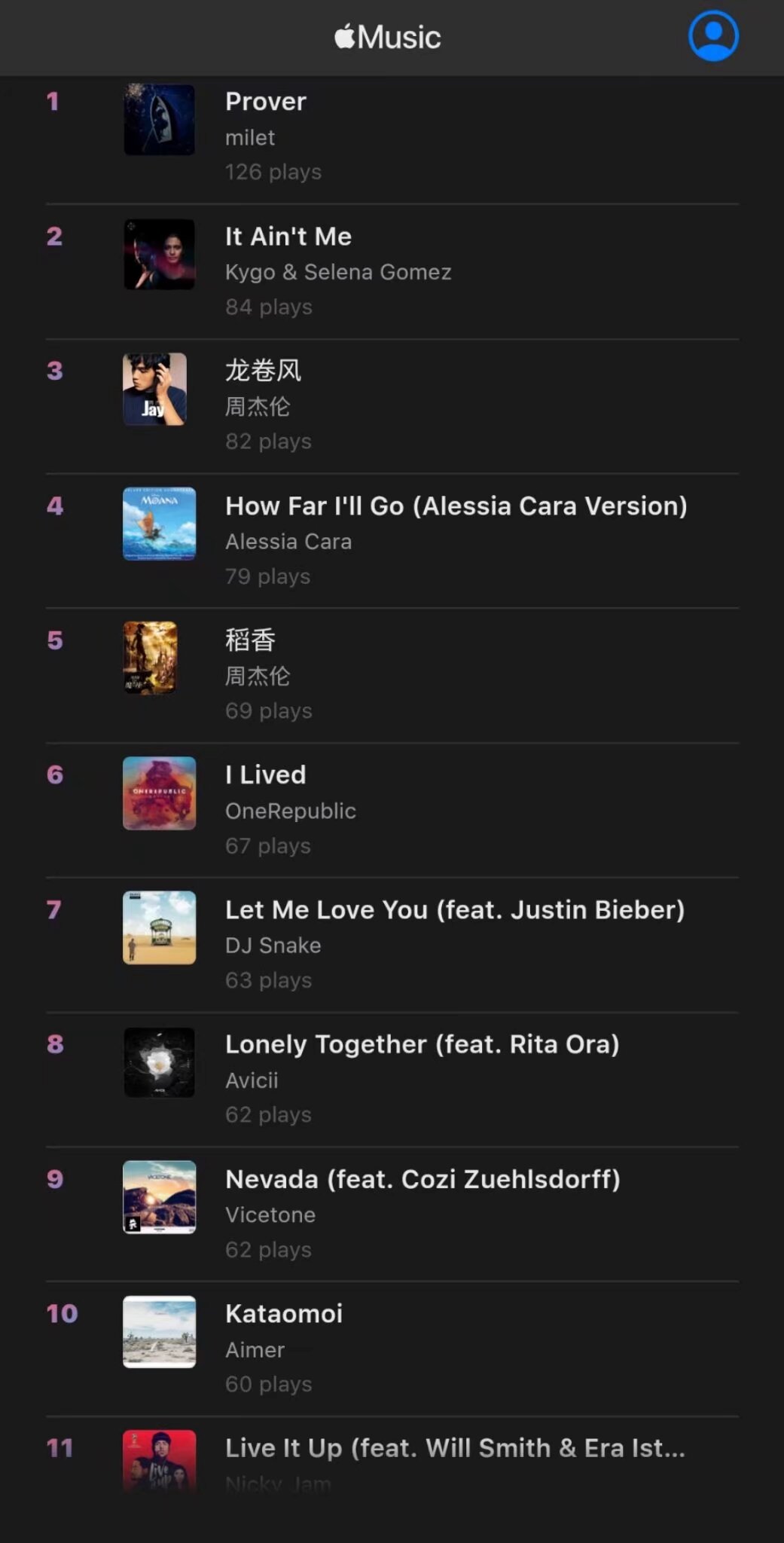784x1543 pixels.
Task: Open the Moana soundtrack artwork
Action: (159, 524)
